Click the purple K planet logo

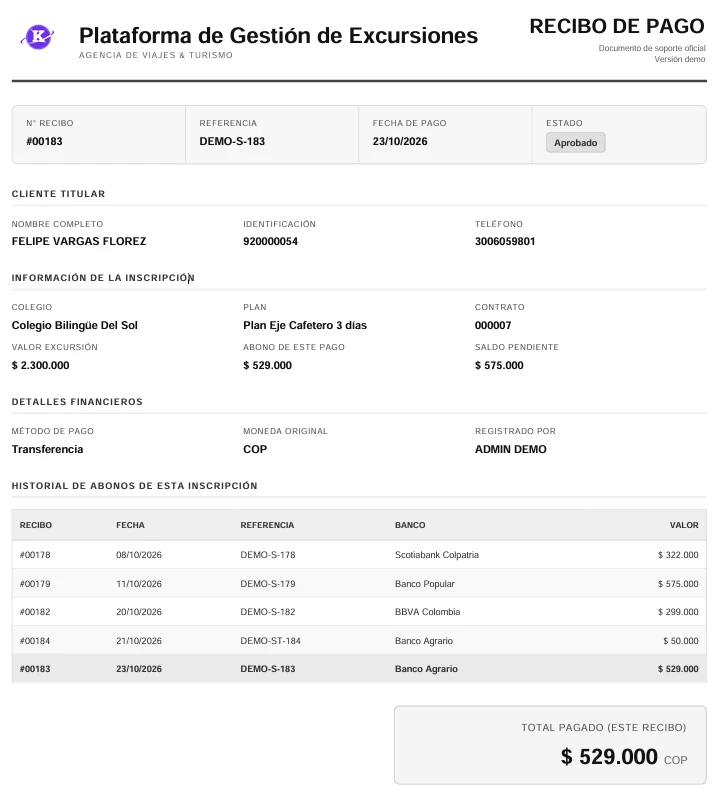38,37
